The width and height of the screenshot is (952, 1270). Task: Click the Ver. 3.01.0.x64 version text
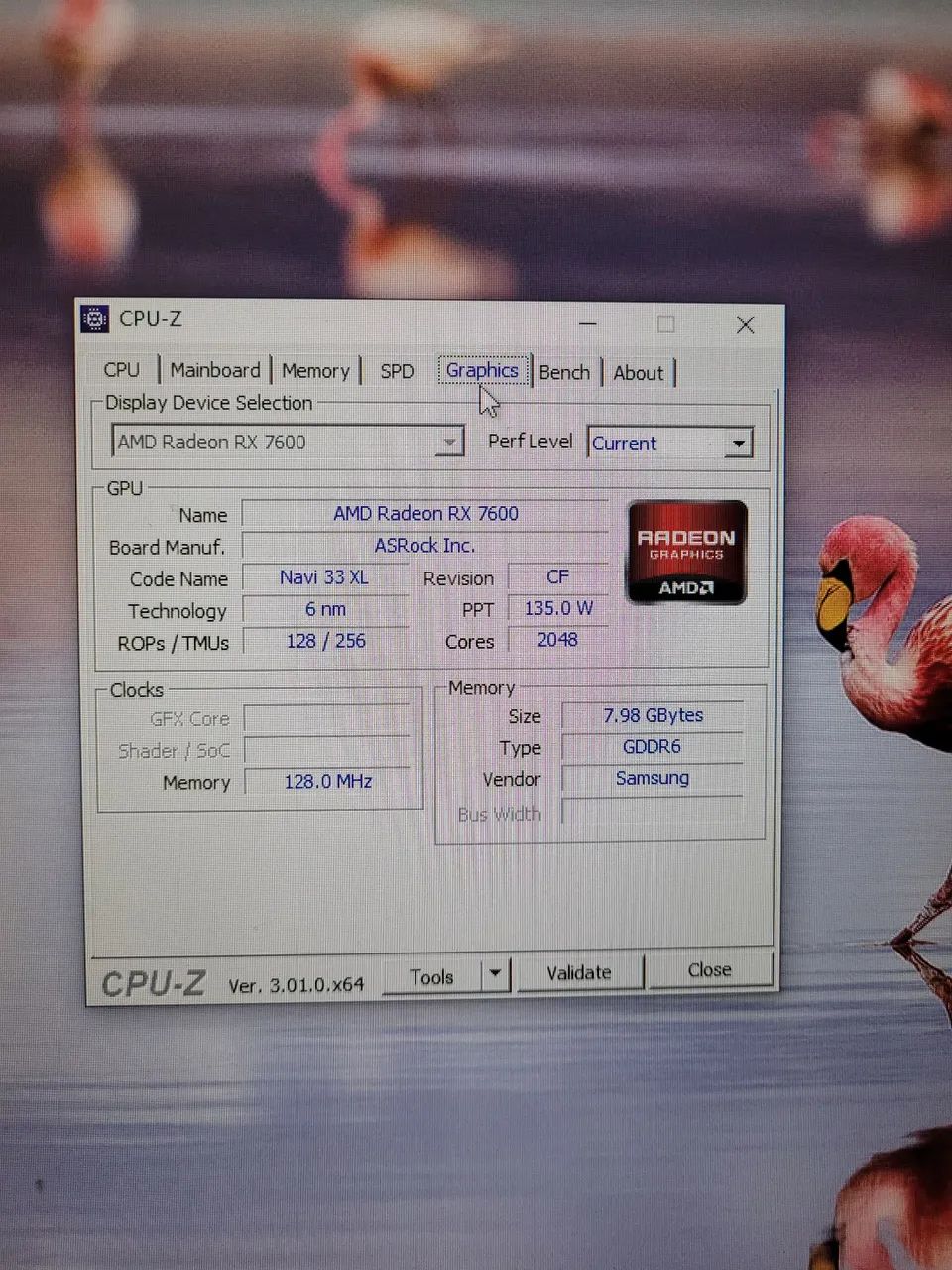296,985
